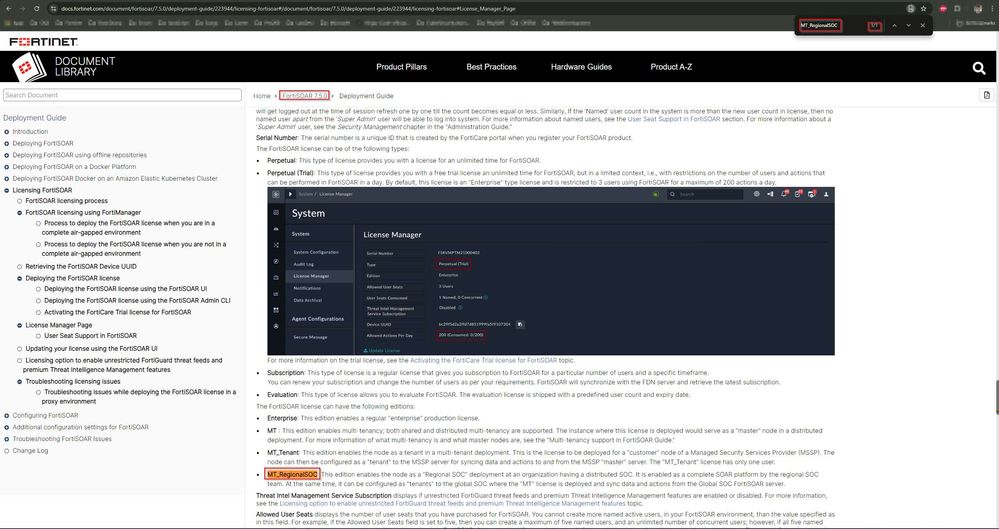999x529 pixels.
Task: Collapse FortiSOAR licensing using FortiManager bullet
Action: coord(19,213)
